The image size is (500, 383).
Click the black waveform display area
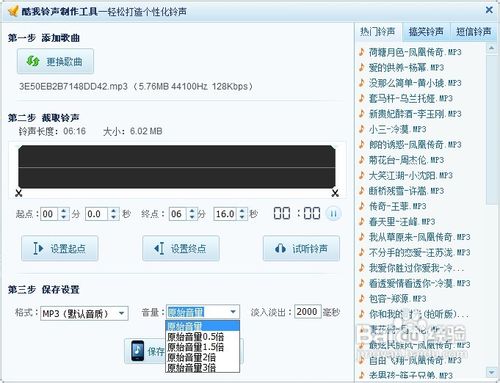coord(177,167)
